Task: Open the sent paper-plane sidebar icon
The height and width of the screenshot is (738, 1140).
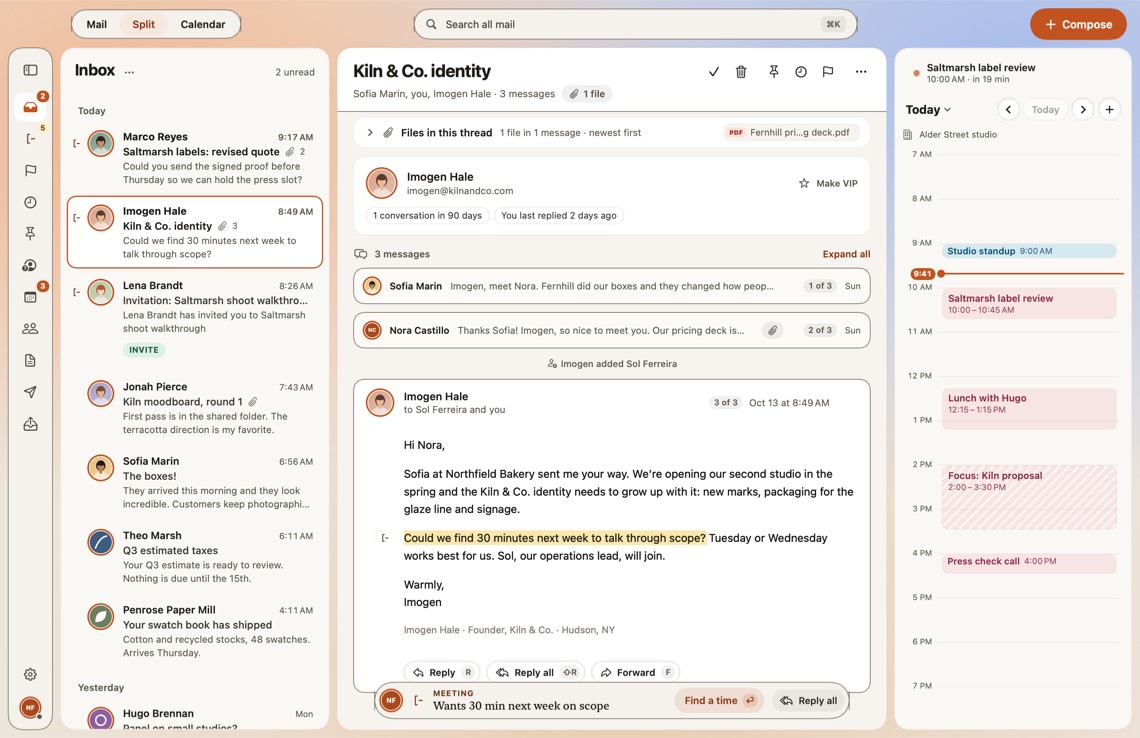Action: [31, 392]
